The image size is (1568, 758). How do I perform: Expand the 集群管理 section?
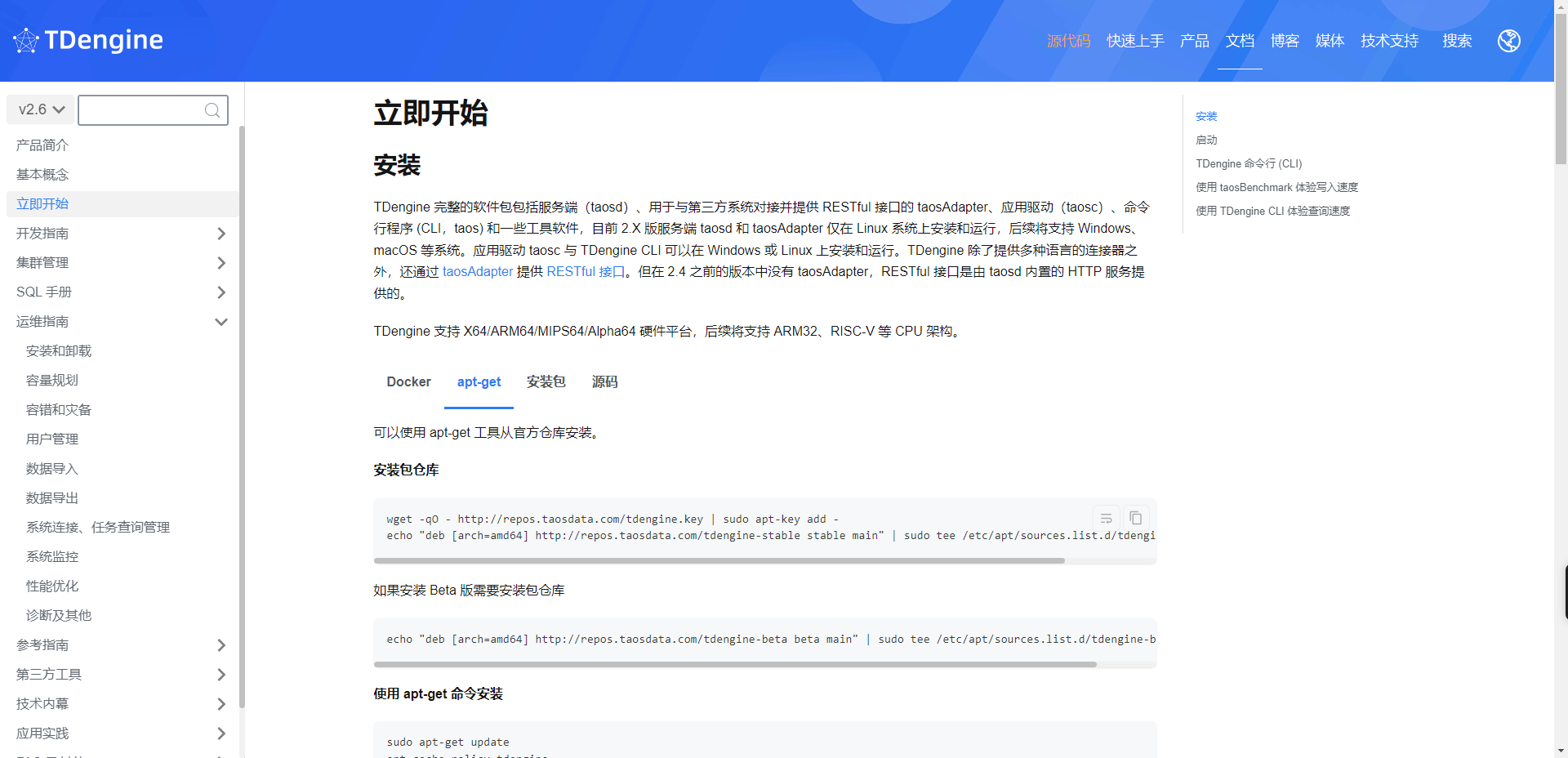(220, 263)
